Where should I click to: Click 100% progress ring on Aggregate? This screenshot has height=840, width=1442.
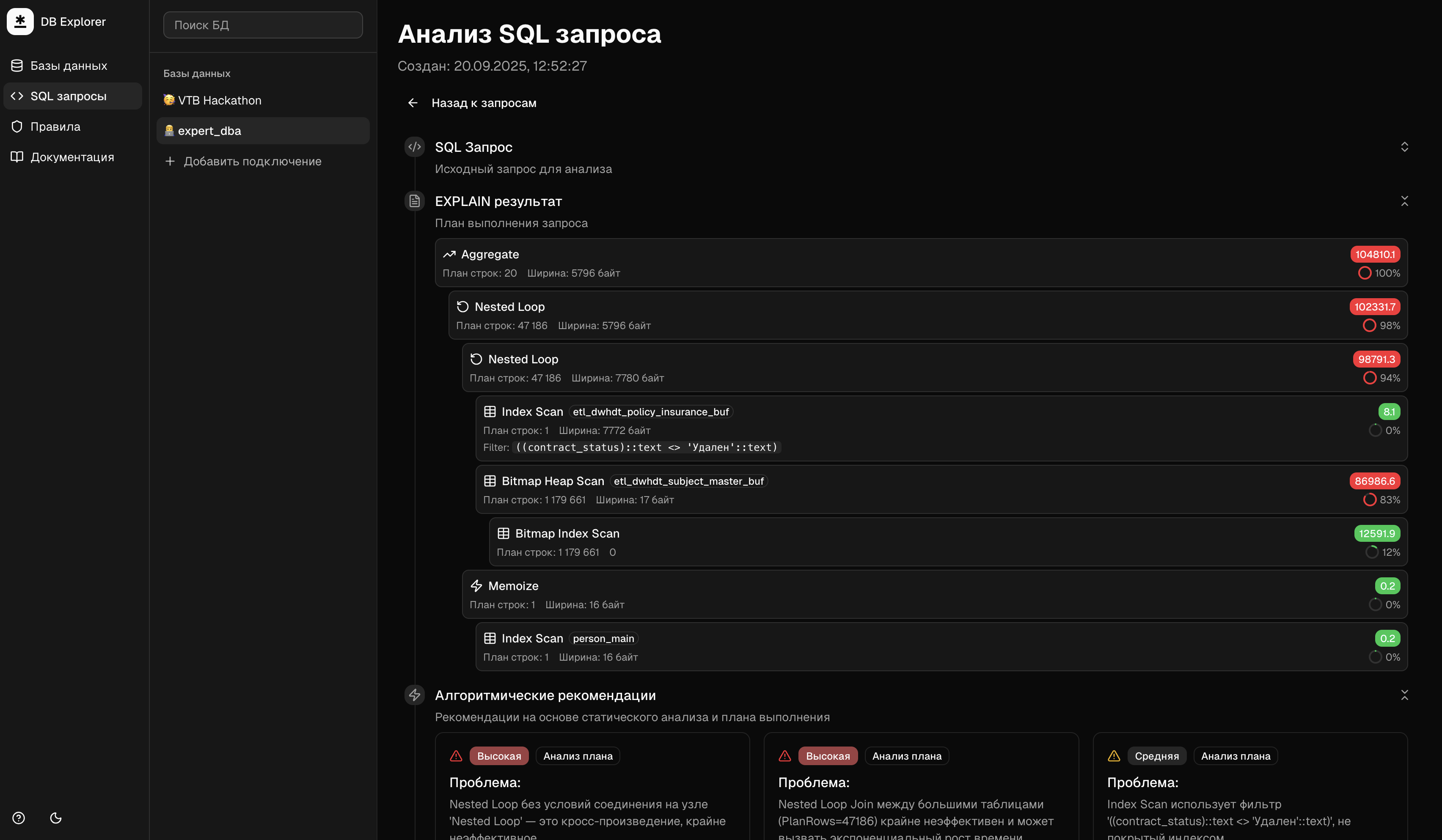click(x=1364, y=273)
